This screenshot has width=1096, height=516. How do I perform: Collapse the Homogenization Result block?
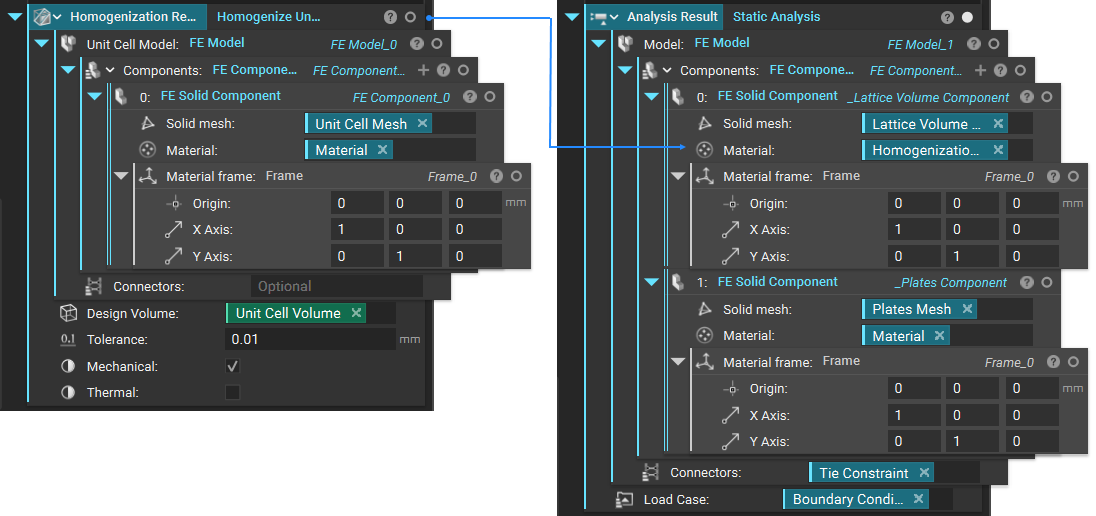(x=15, y=17)
